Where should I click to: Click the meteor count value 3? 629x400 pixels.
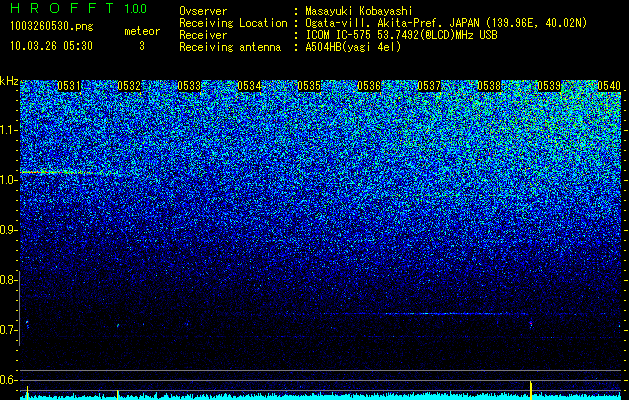142,46
